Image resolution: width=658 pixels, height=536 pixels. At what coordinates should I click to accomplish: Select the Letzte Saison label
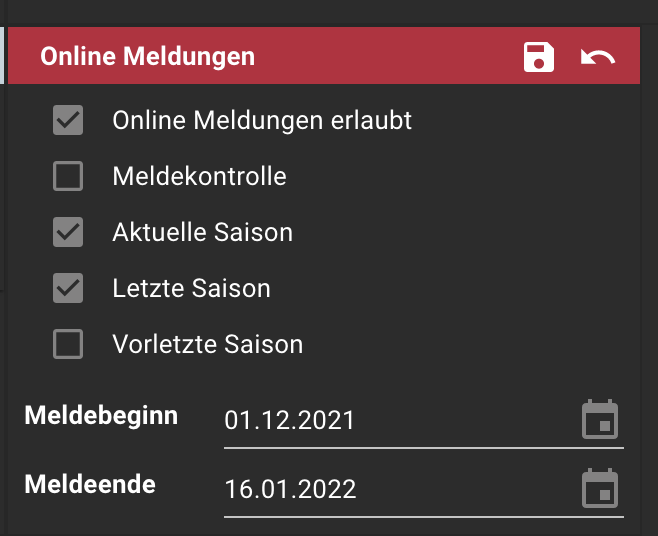(x=191, y=288)
